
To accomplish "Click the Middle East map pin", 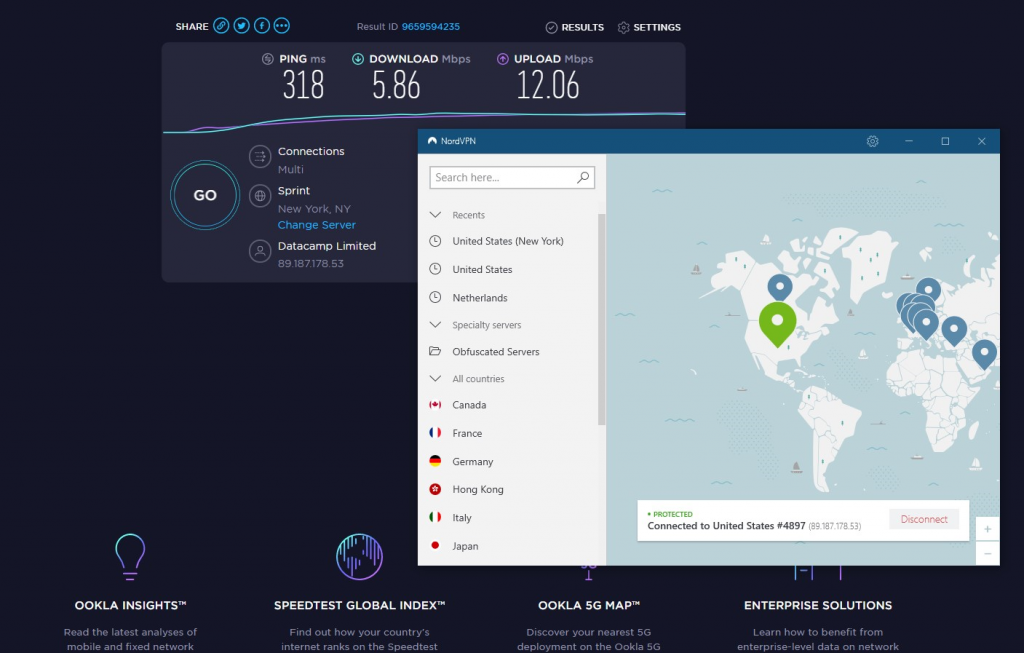I will pyautogui.click(x=984, y=353).
